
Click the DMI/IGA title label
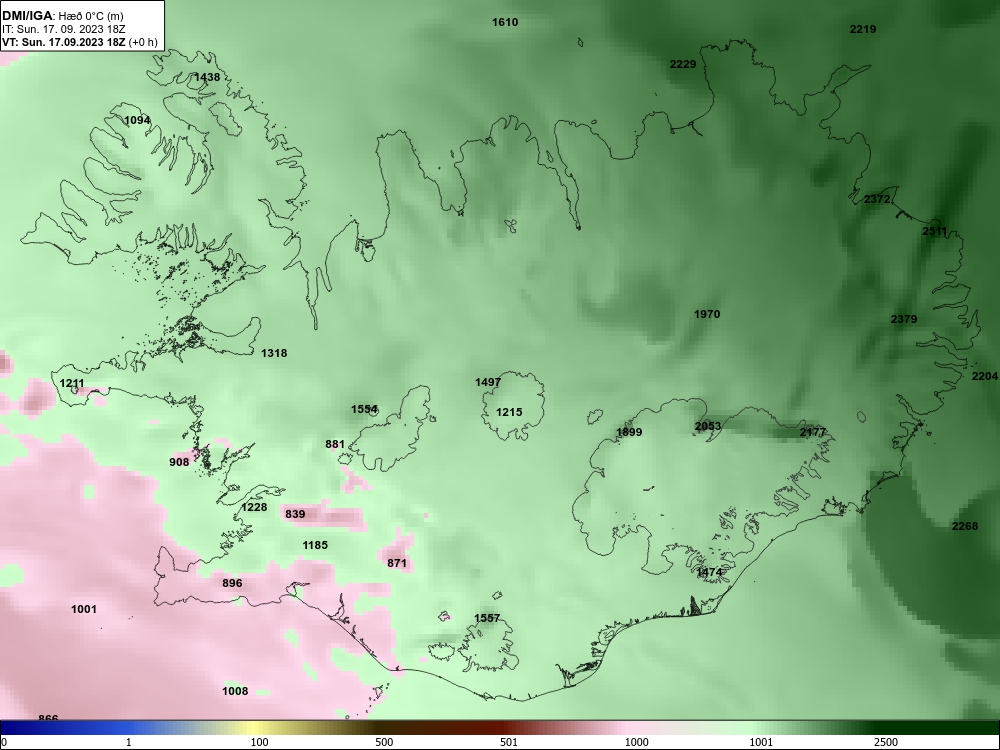pos(27,15)
